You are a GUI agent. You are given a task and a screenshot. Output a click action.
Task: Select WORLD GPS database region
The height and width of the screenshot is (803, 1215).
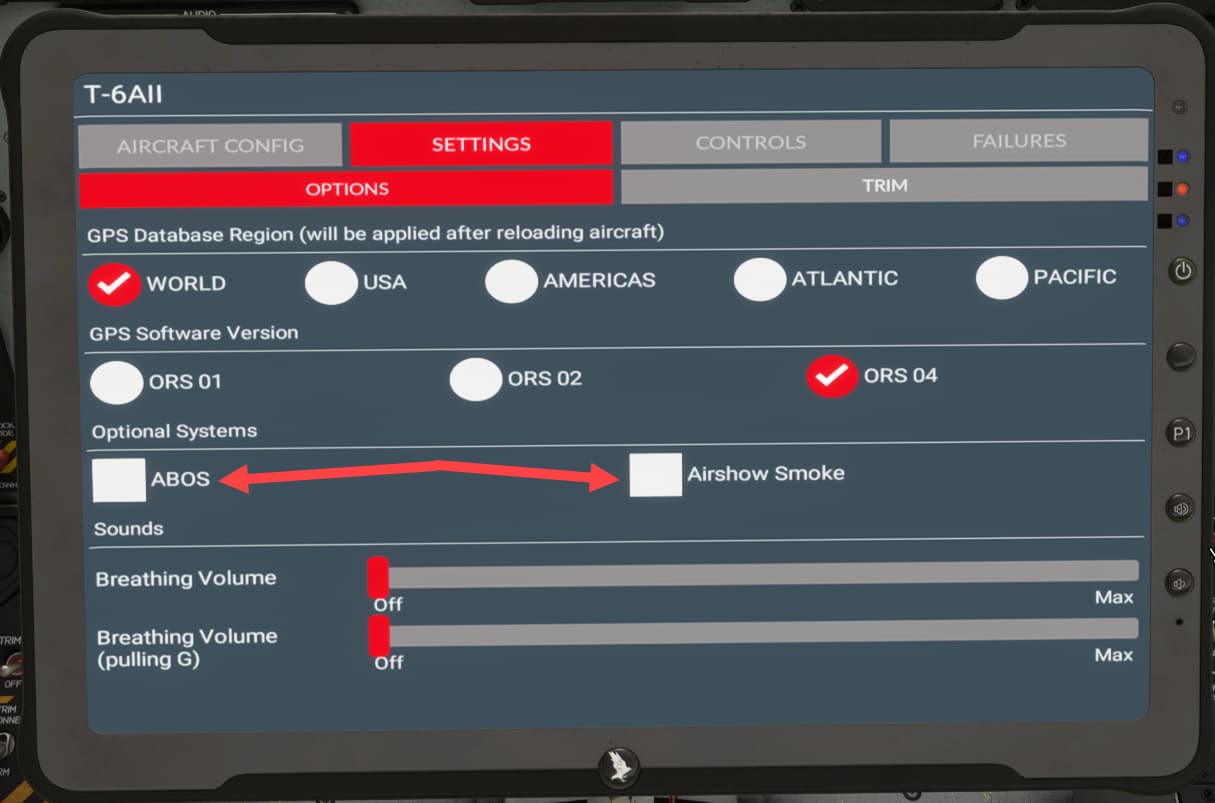114,284
